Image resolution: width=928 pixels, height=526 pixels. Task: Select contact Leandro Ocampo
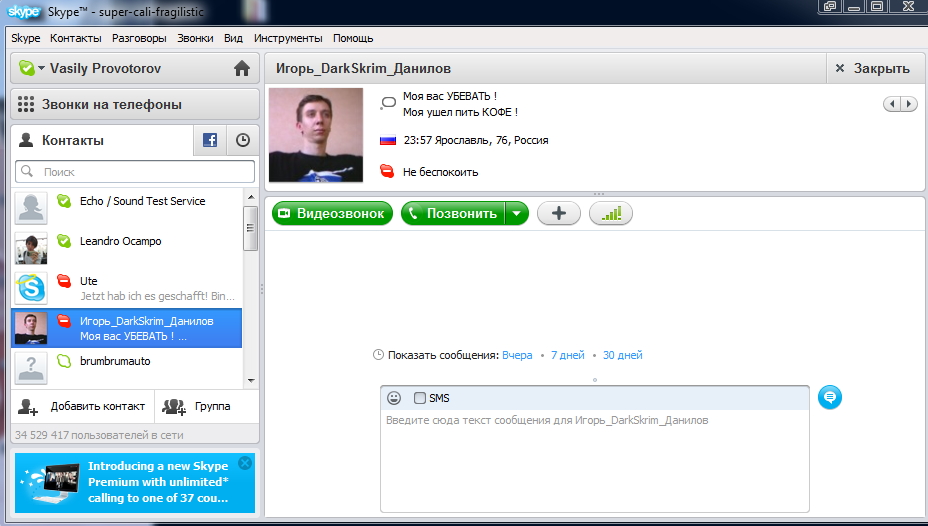tap(127, 248)
